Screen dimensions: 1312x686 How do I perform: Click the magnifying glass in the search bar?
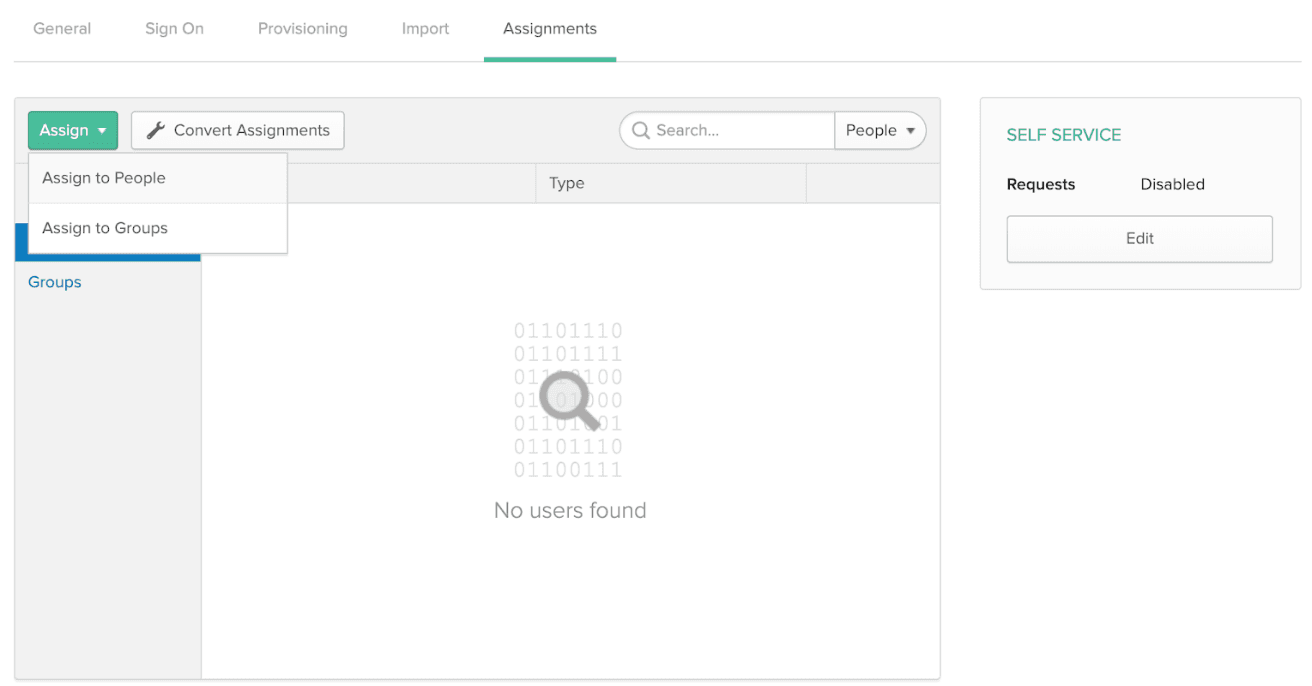[640, 130]
